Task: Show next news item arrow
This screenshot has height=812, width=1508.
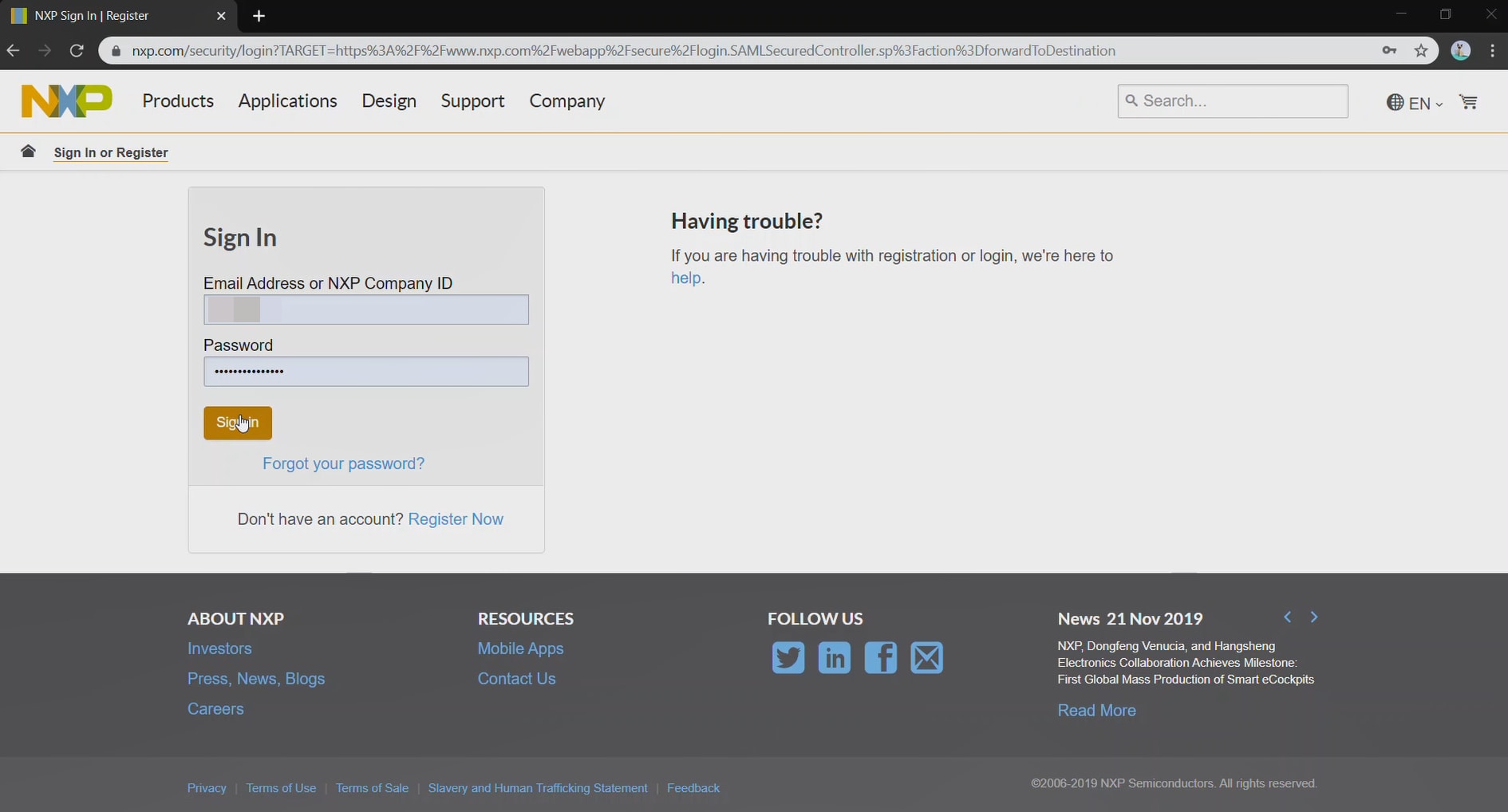Action: [1313, 617]
